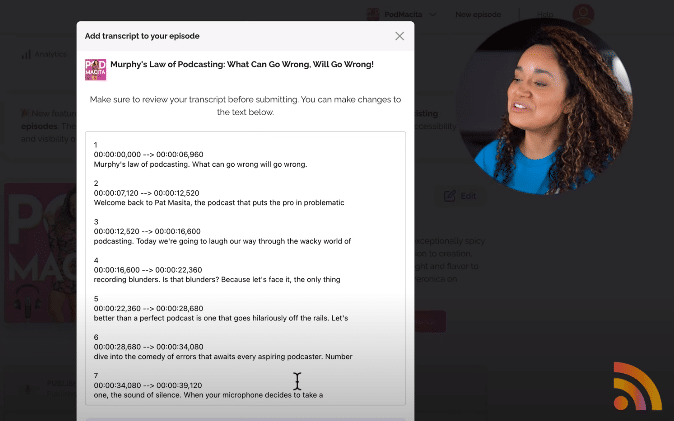The image size is (674, 421).
Task: Click the 'Welcome back to Pat Masita' subtitle line
Action: pyautogui.click(x=219, y=203)
